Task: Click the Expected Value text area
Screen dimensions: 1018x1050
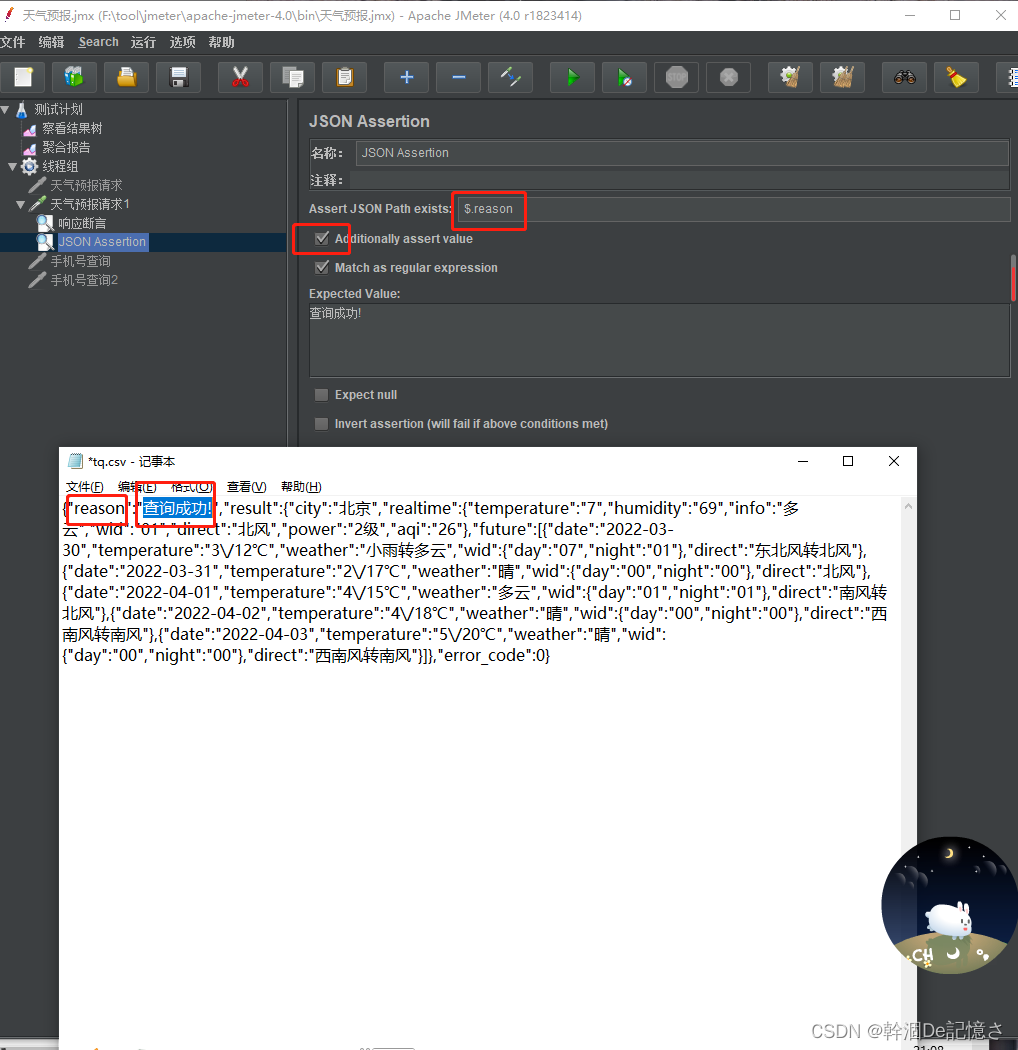Action: click(x=659, y=340)
